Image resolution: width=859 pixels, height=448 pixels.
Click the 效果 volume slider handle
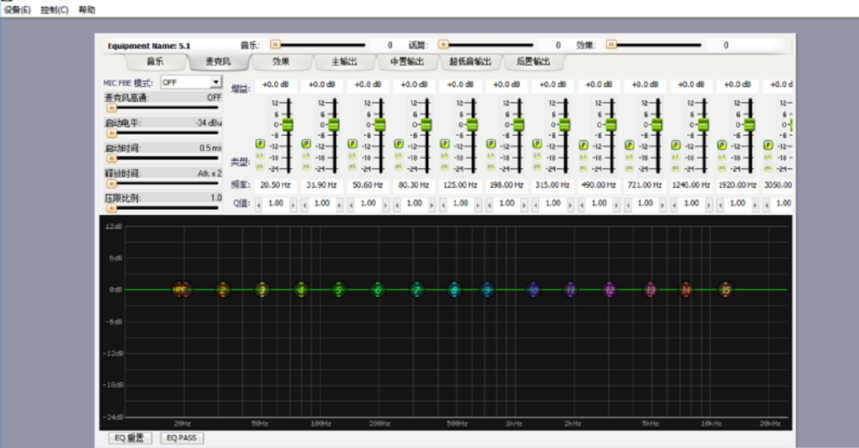point(611,45)
